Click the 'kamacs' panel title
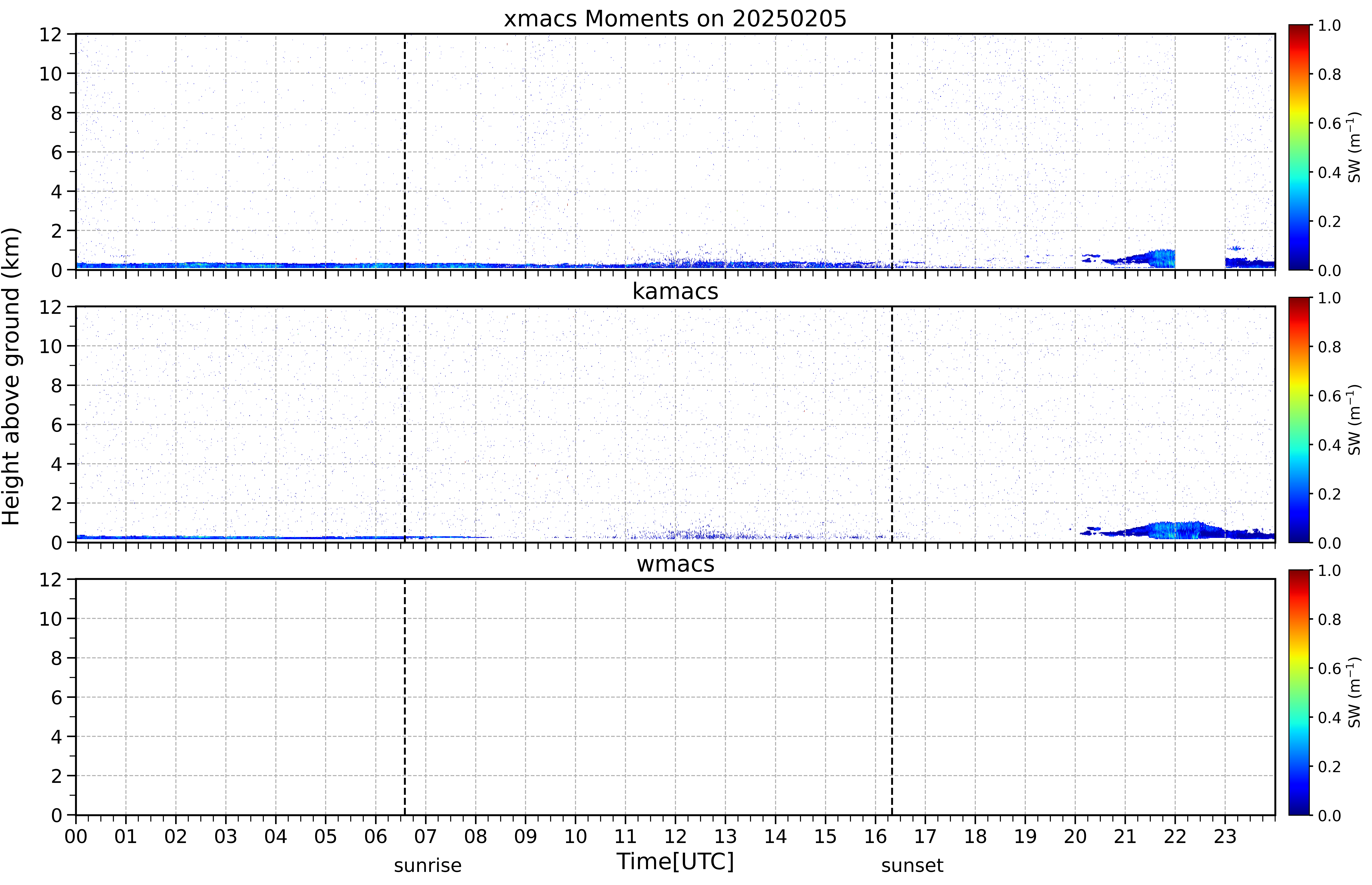Image resolution: width=1372 pixels, height=885 pixels. point(675,291)
